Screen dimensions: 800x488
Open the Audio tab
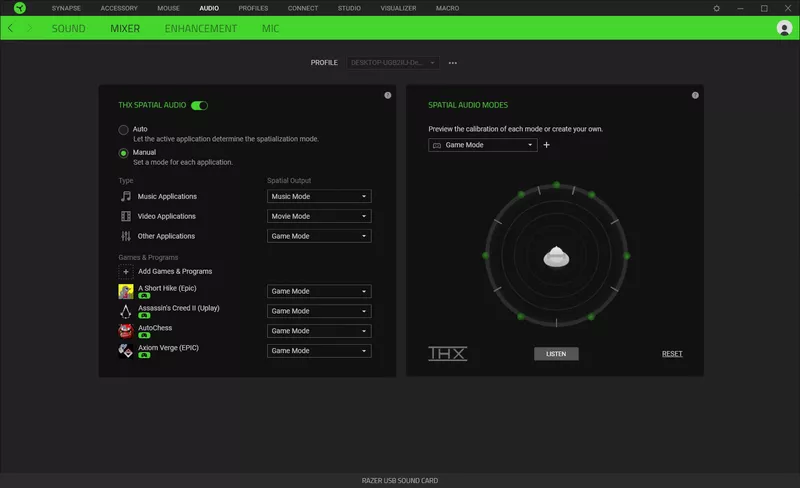click(209, 8)
